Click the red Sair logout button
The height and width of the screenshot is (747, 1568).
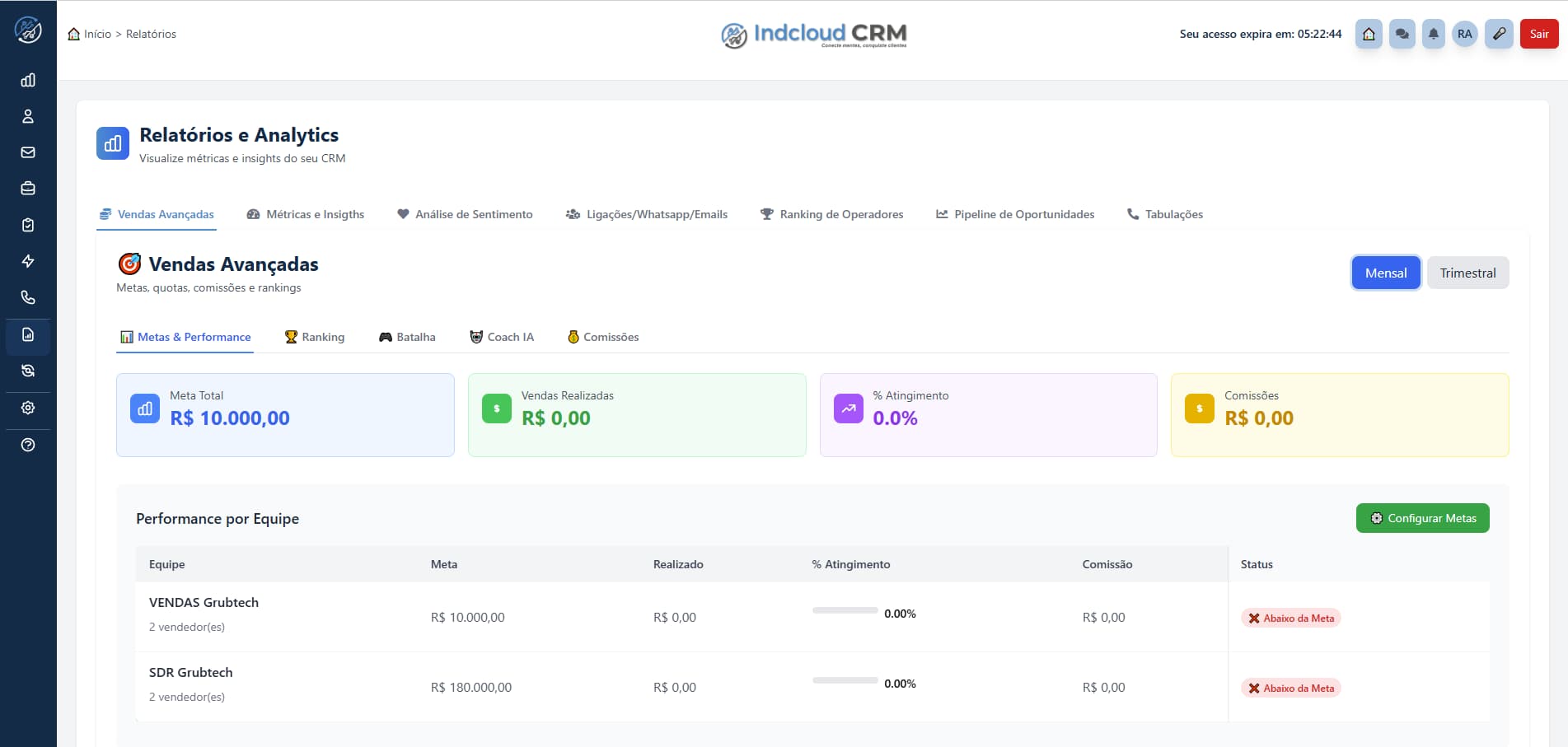(x=1538, y=34)
